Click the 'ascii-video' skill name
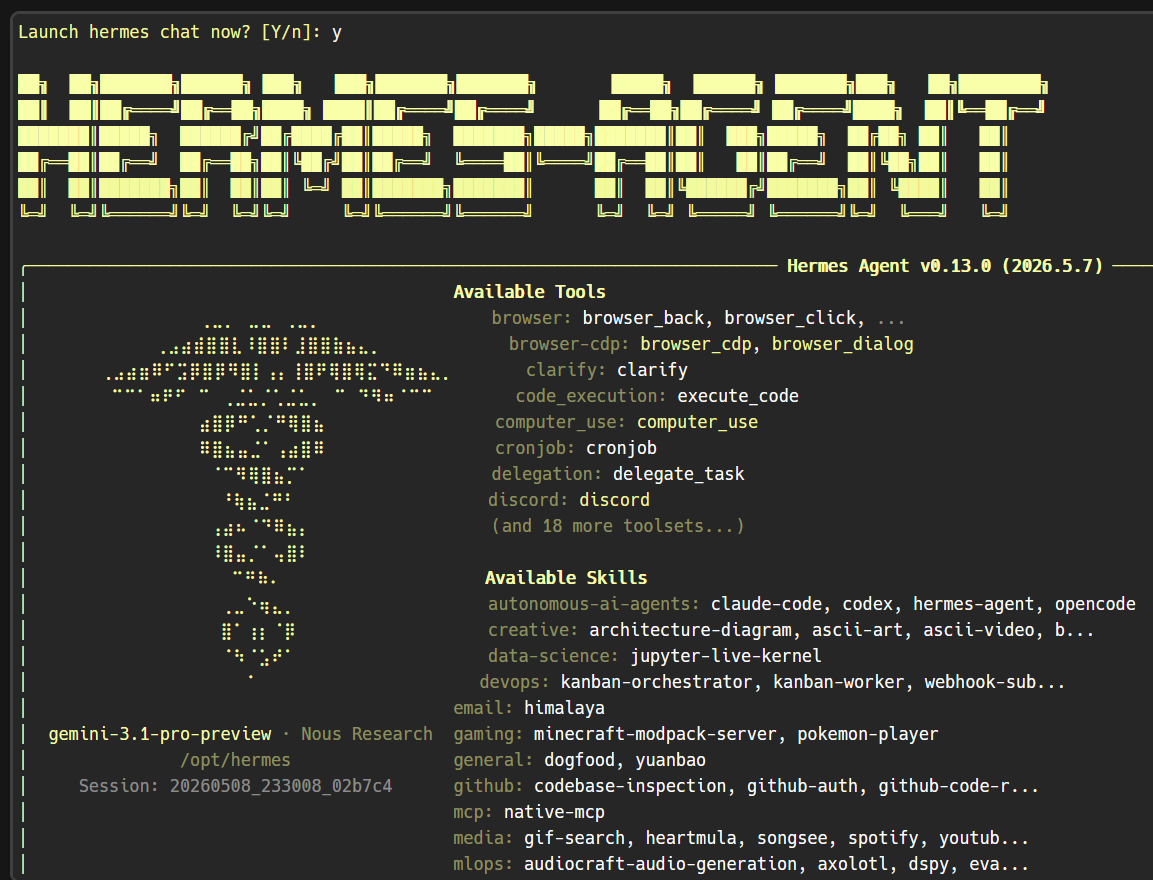The image size is (1153, 880). tap(979, 630)
